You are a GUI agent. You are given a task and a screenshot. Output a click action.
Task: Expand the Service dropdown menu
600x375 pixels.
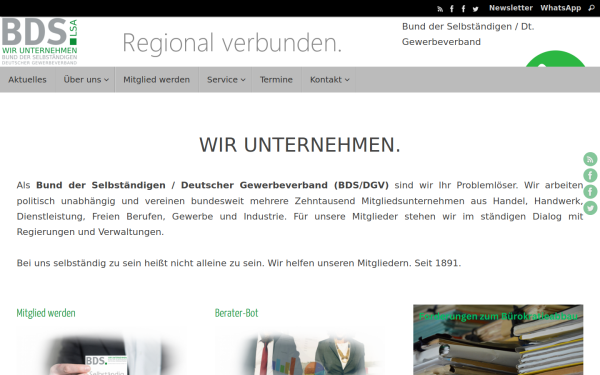pyautogui.click(x=226, y=80)
